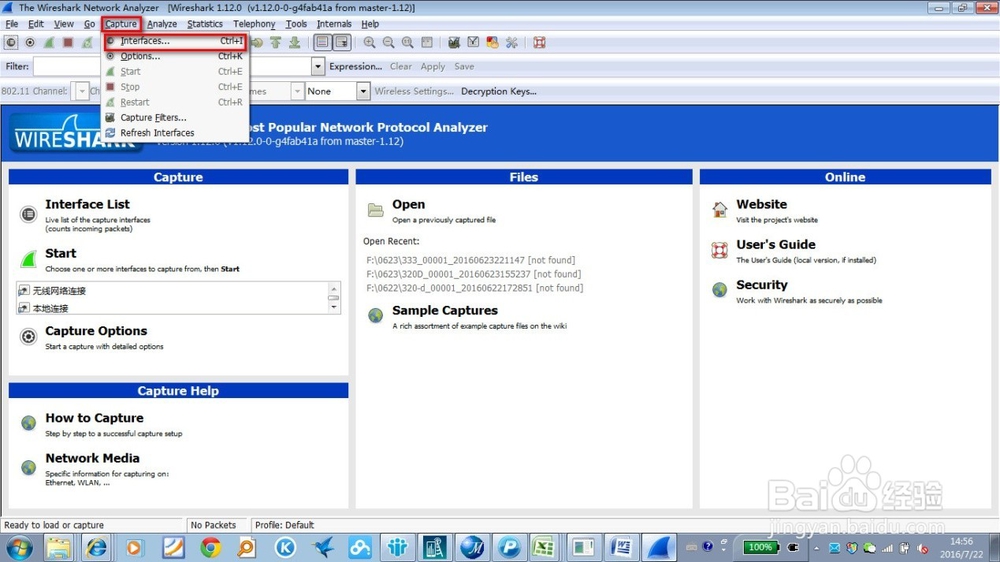Click the interface list scroll down arrow
Viewport: 1000px width, 562px height.
point(334,307)
